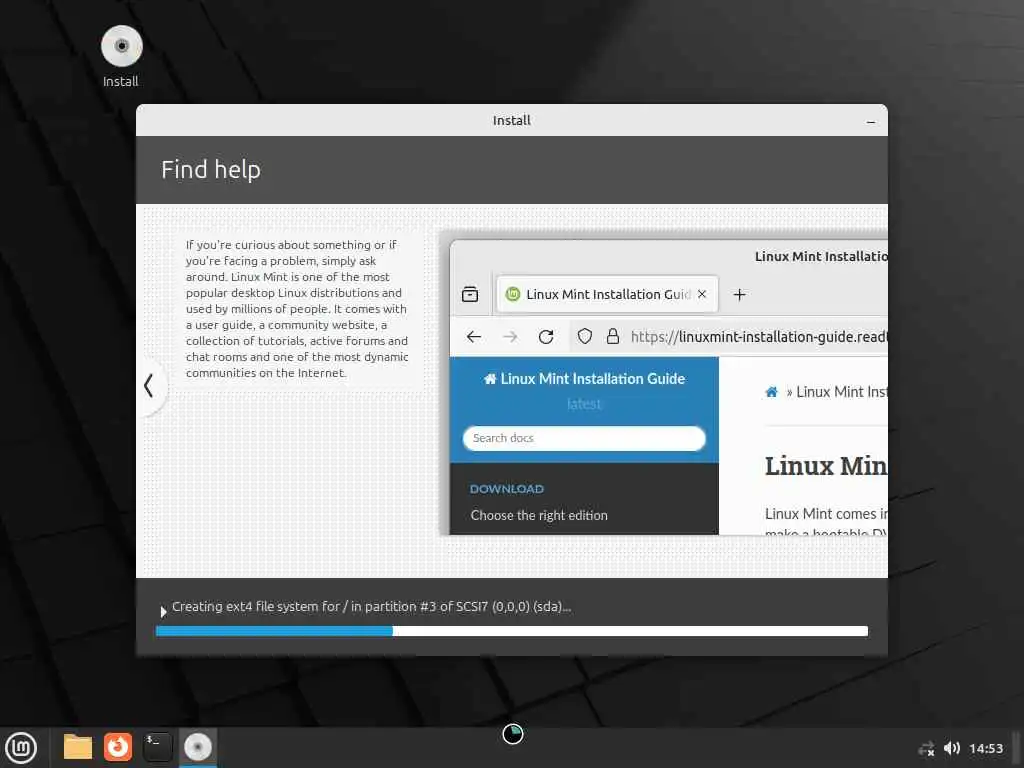Screen dimensions: 1024x768
Task: Click the shield tracking protection icon
Action: pyautogui.click(x=584, y=336)
